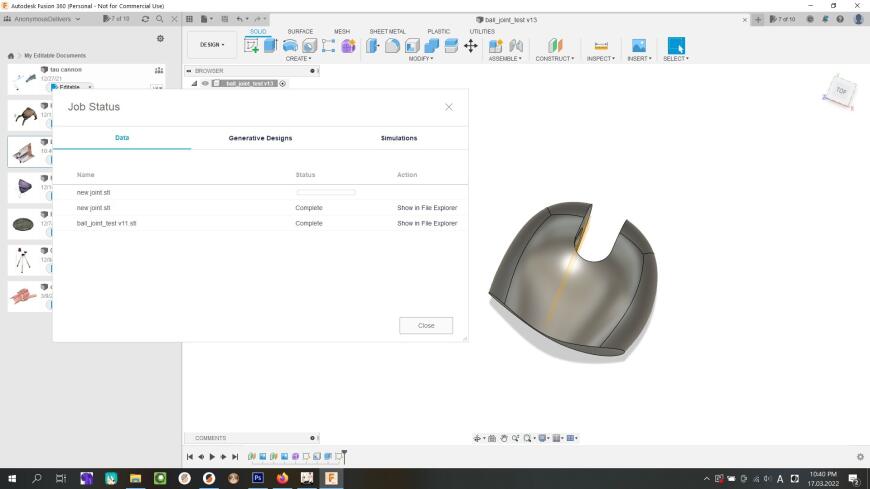Switch to the Utilities tab
The image size is (870, 489).
coord(482,32)
